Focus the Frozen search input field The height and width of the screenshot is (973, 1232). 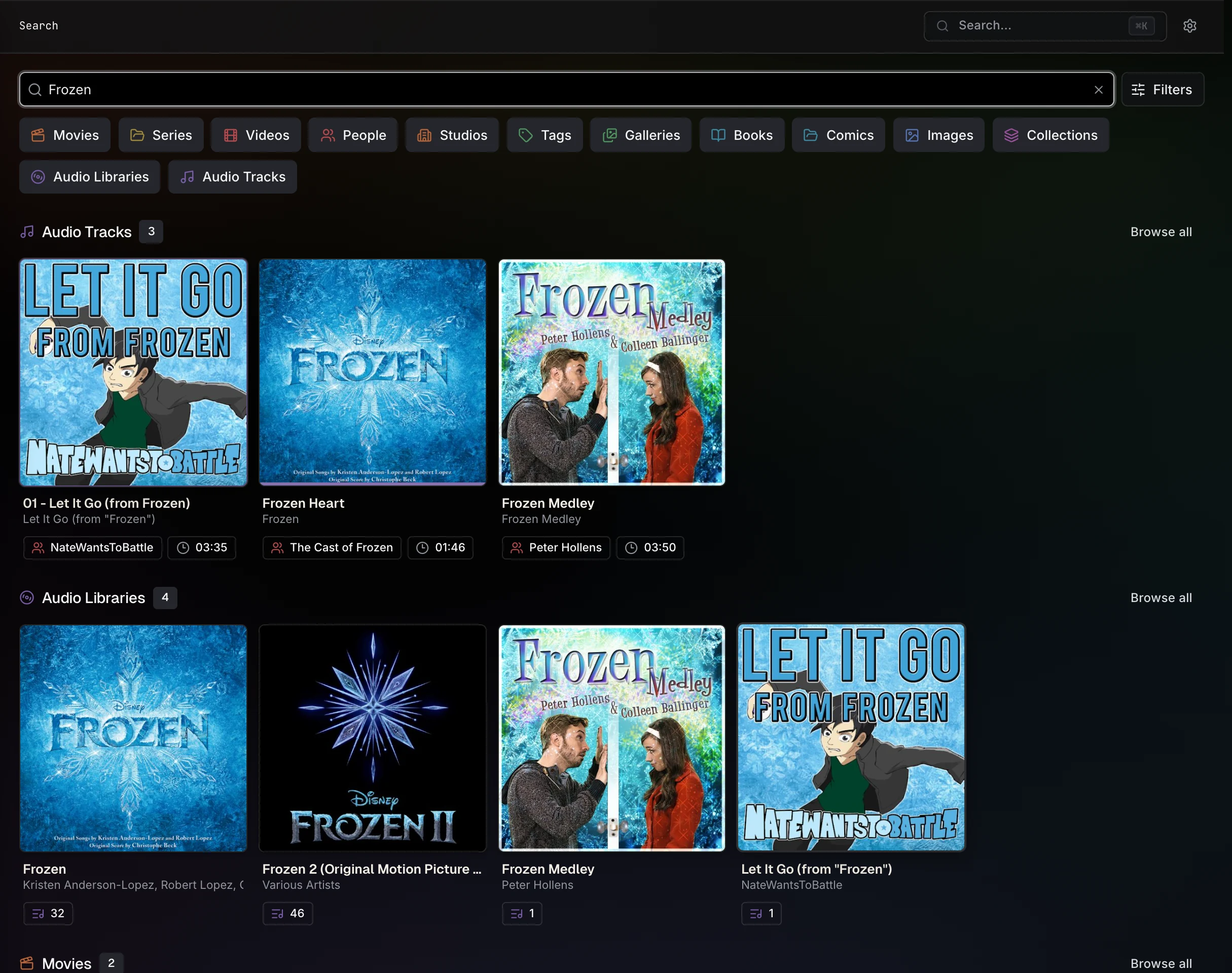tap(566, 89)
